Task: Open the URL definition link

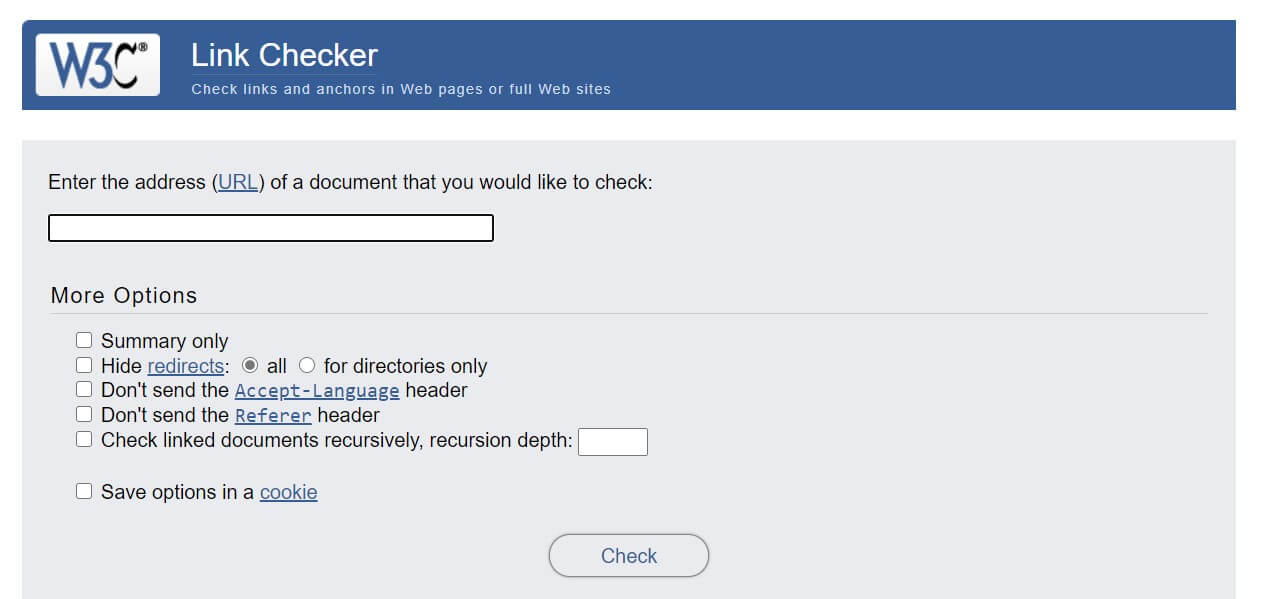Action: tap(238, 183)
